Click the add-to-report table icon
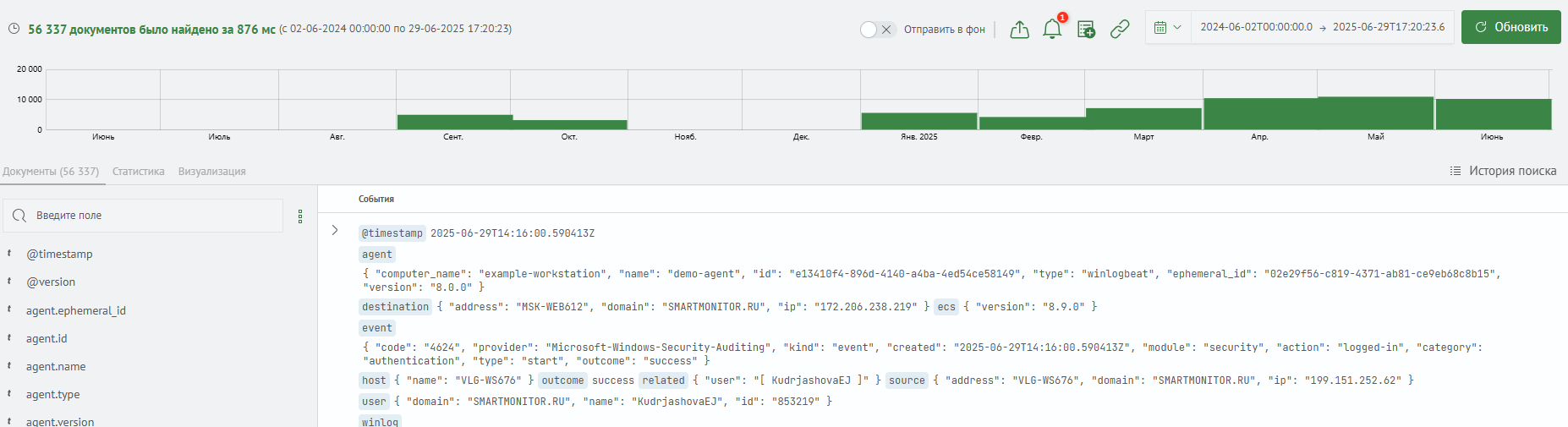The image size is (1568, 427). pyautogui.click(x=1086, y=30)
